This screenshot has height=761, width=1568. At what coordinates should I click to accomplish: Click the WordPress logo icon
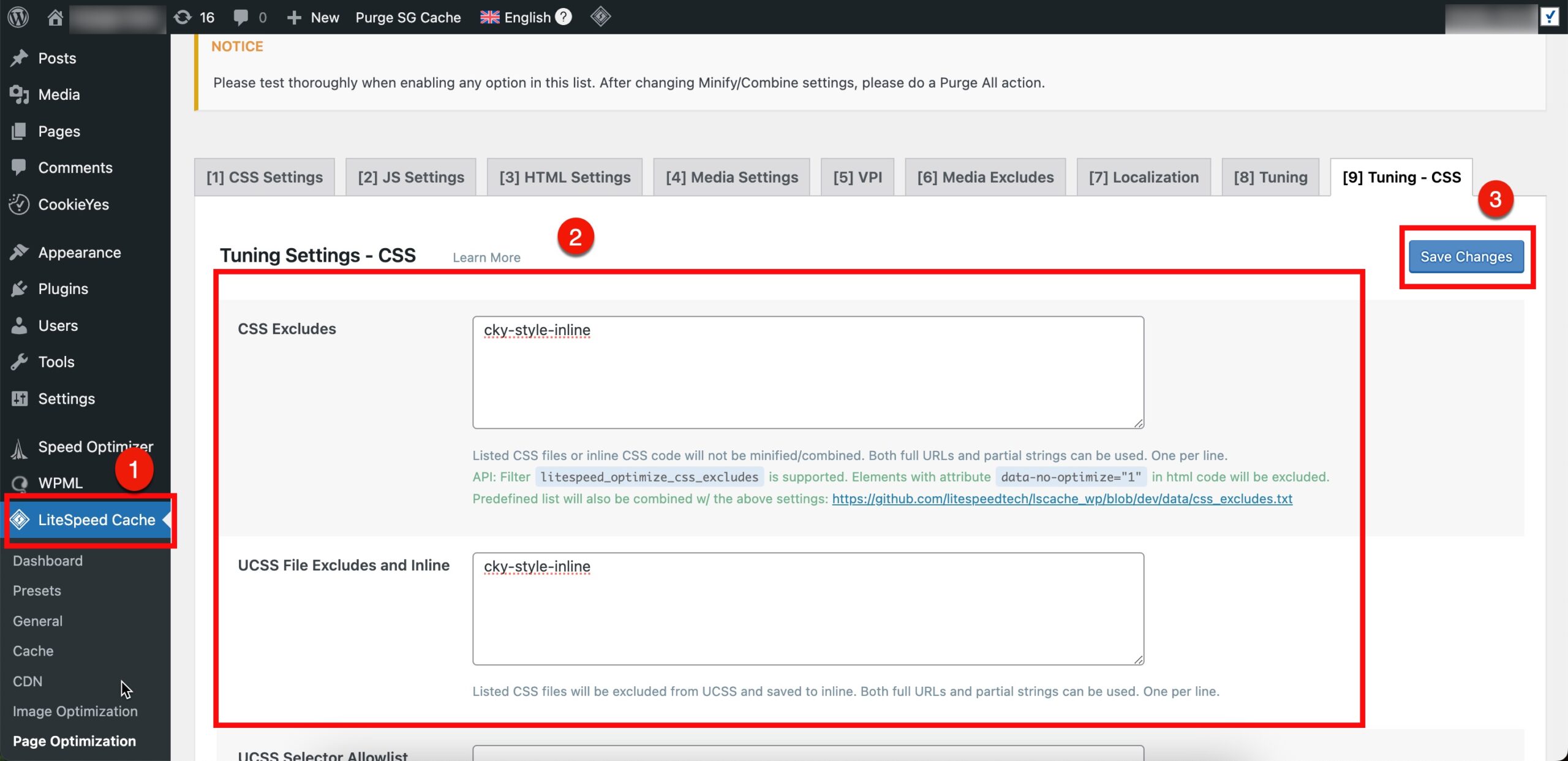18,17
